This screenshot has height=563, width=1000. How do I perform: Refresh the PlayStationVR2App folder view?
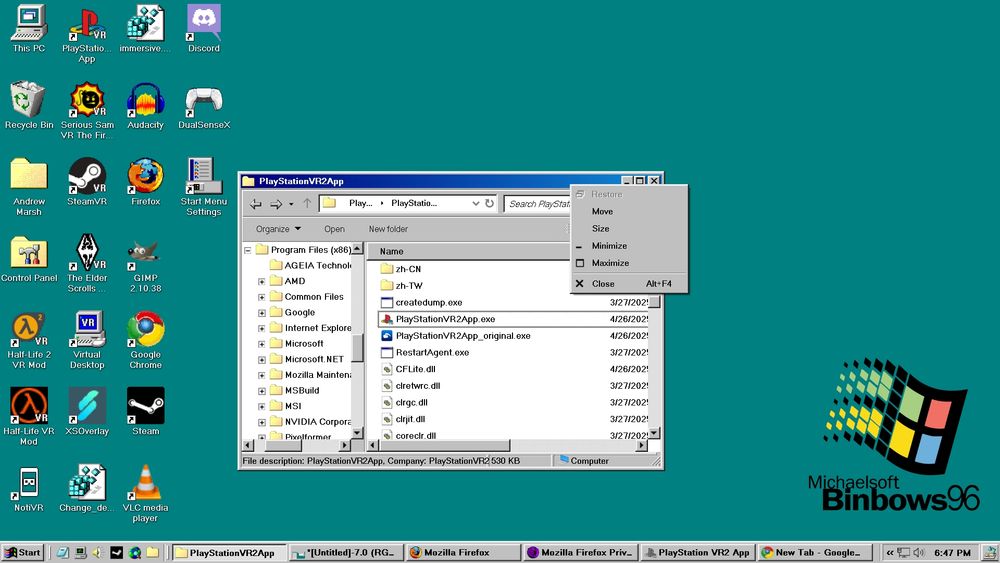(489, 203)
